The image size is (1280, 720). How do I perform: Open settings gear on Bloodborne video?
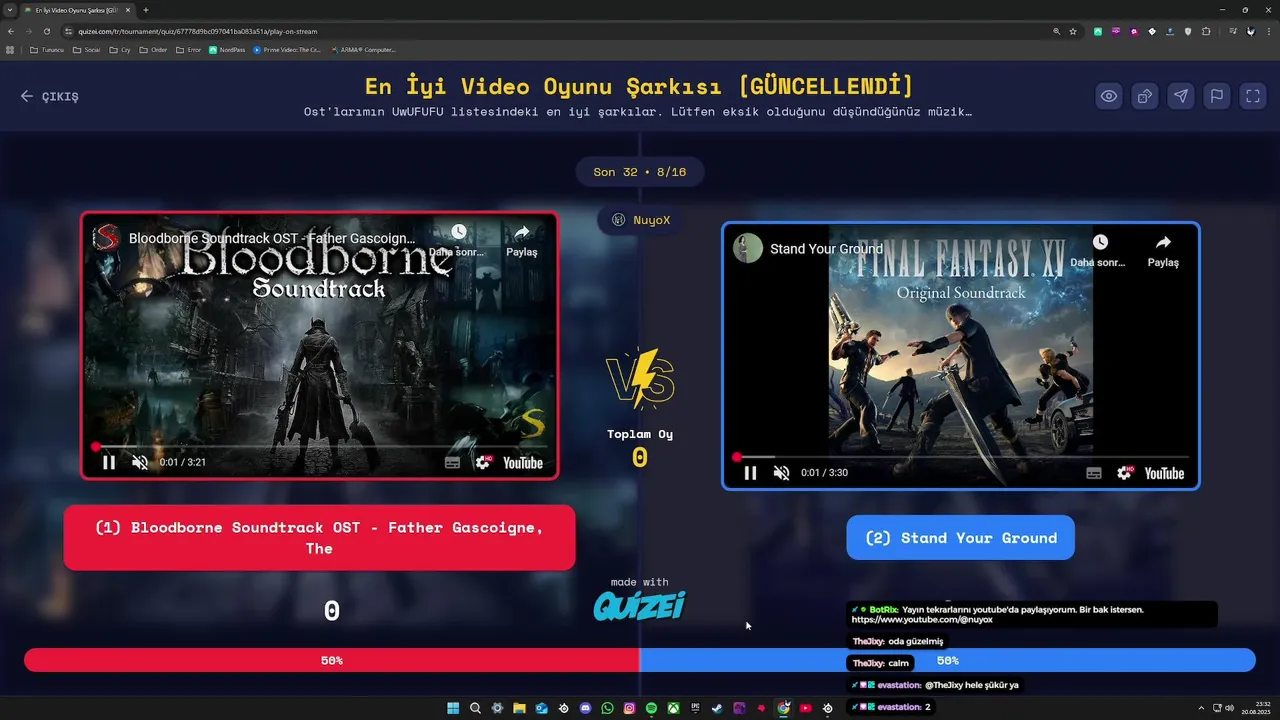point(483,462)
